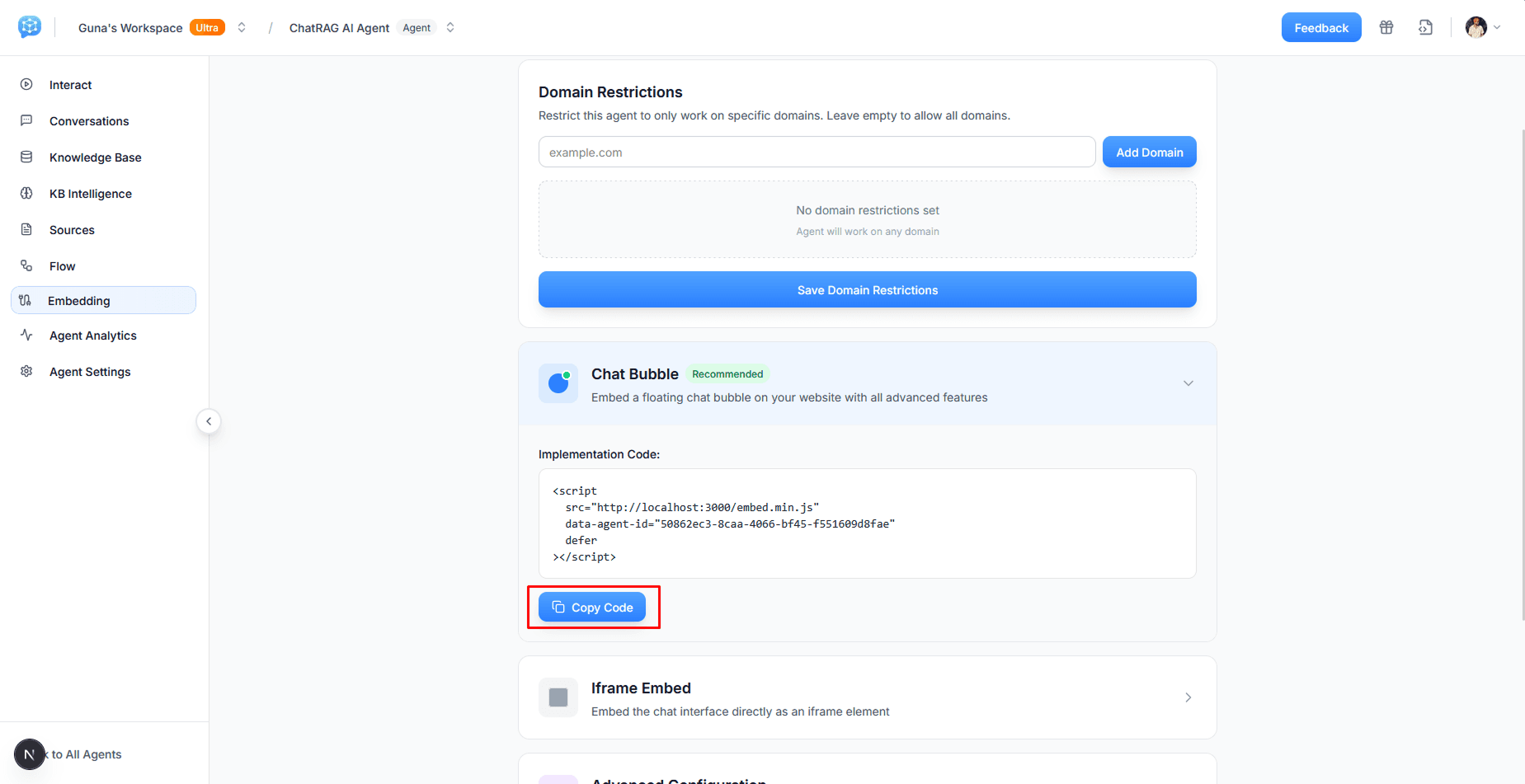
Task: Click the Copy Code button
Action: point(592,607)
